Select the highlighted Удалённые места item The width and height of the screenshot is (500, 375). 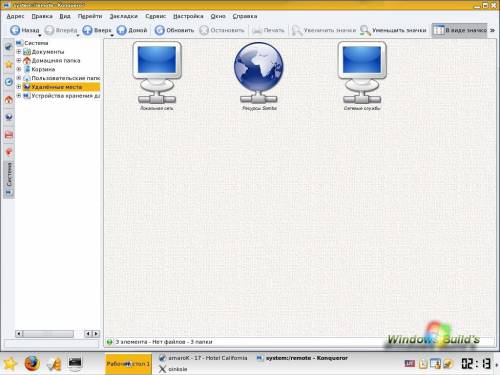tap(61, 87)
